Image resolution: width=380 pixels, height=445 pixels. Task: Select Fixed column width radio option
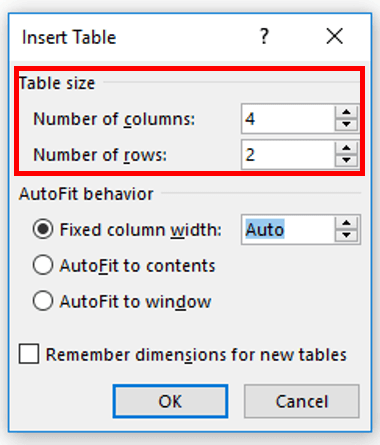pyautogui.click(x=43, y=229)
